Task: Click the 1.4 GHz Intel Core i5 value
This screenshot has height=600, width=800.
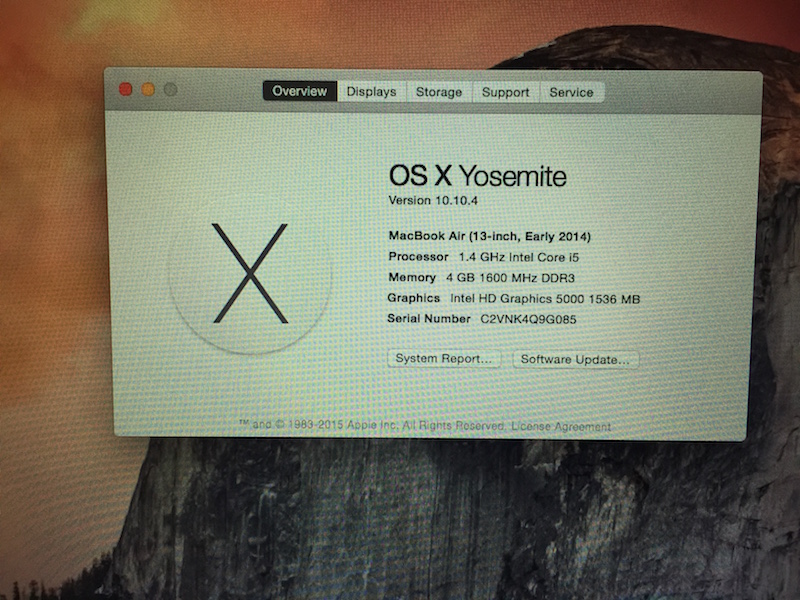Action: click(519, 257)
